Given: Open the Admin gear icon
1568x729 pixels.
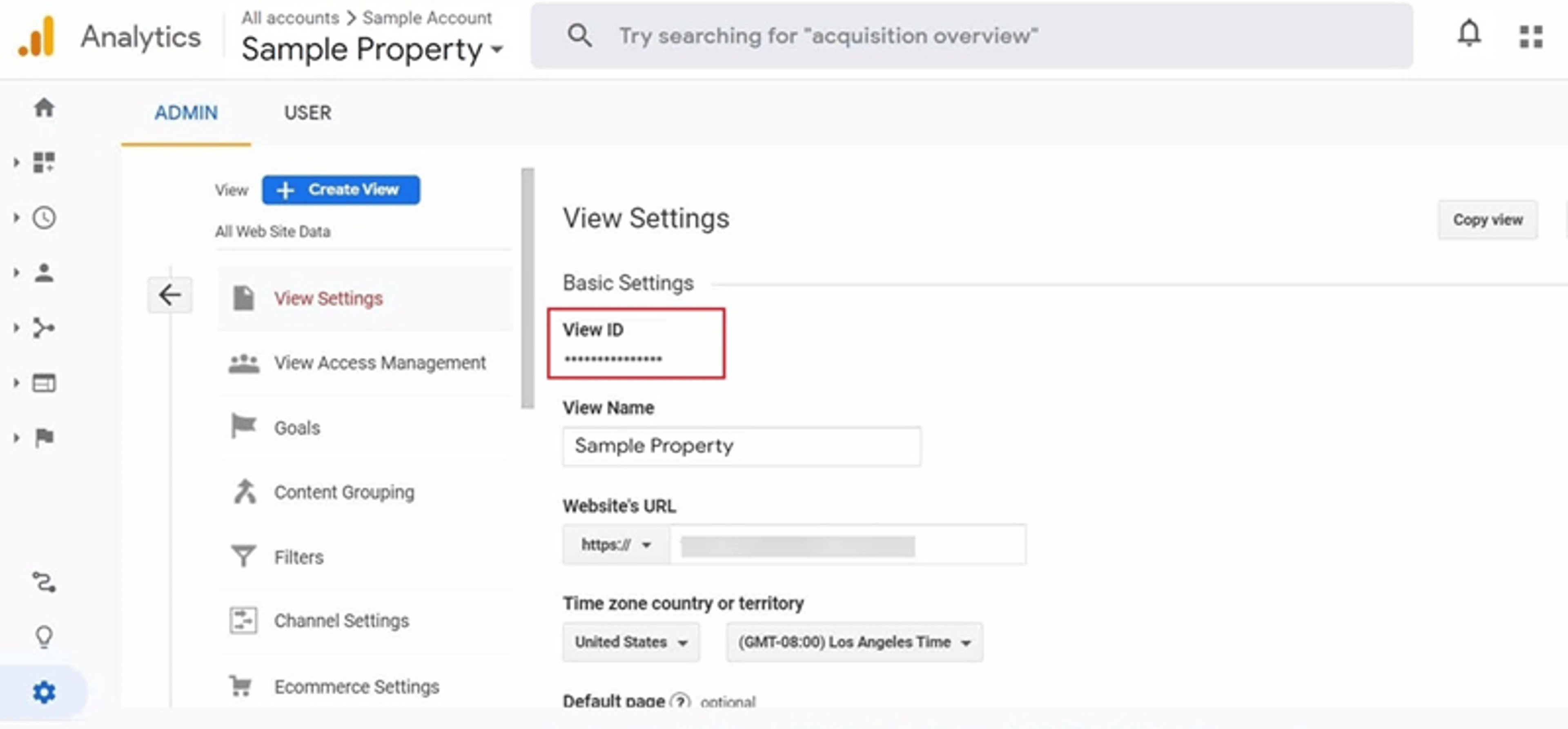Looking at the screenshot, I should click(44, 693).
